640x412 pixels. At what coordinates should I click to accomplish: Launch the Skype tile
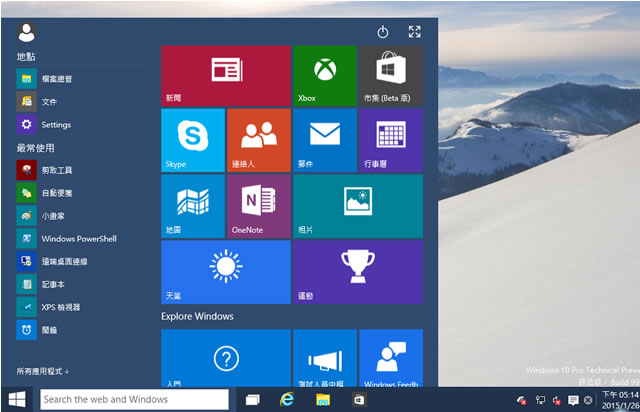pyautogui.click(x=192, y=140)
